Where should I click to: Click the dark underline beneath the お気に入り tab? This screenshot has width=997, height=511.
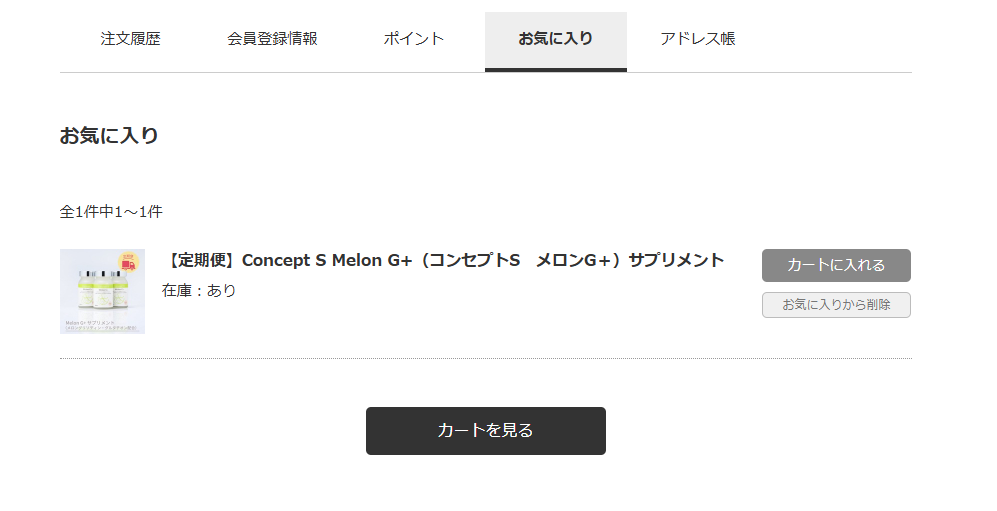[555, 70]
